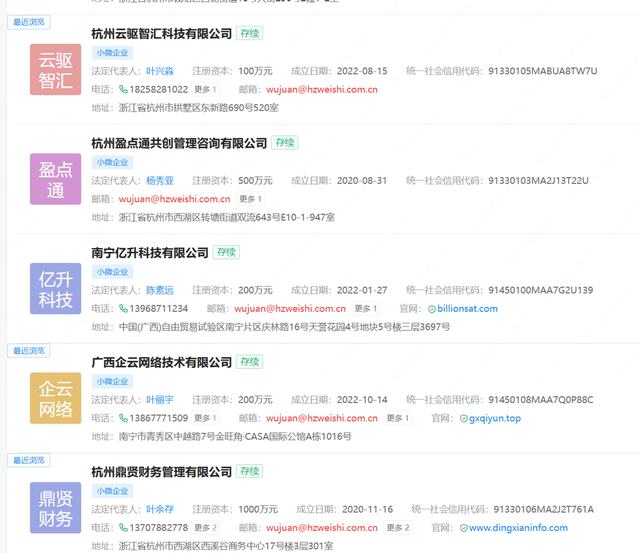Open 南宁亿升科技有限公司 company page
Screen dimensions: 640x553
(x=150, y=253)
